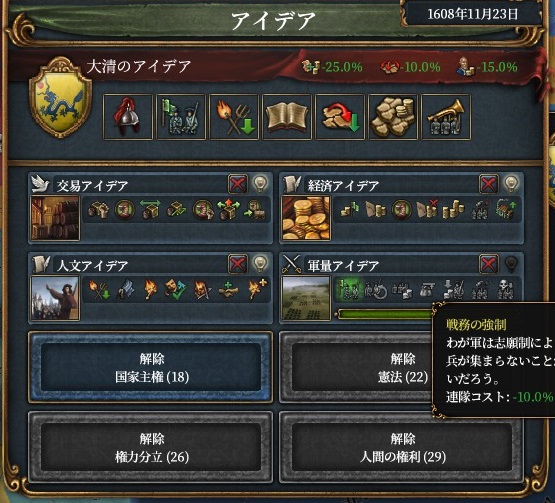Click the skull icon in 軍量アイデア row
This screenshot has height=503, width=555.
coord(505,289)
